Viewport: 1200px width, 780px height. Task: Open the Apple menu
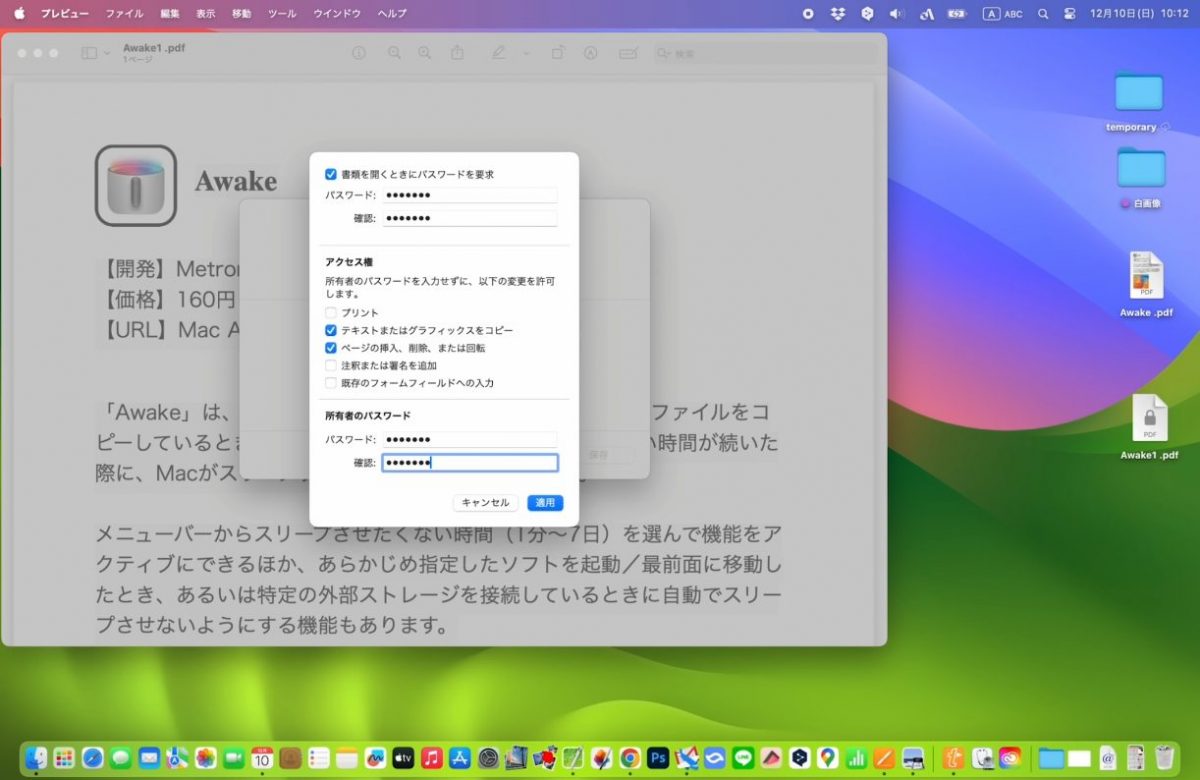click(x=18, y=14)
